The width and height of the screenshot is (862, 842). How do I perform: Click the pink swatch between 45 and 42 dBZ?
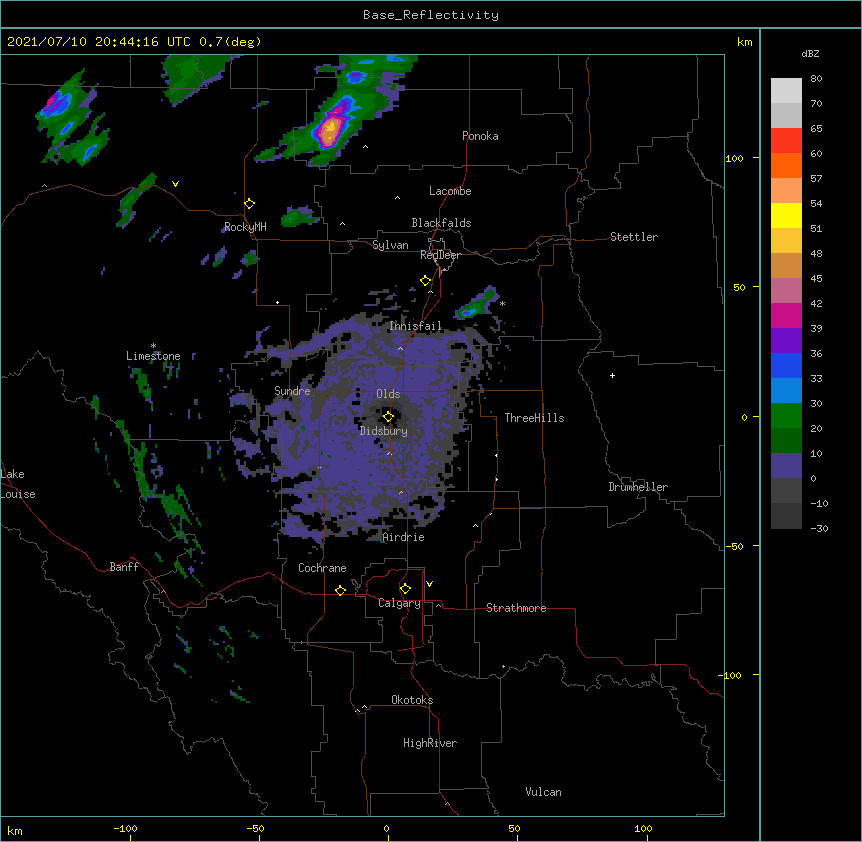click(x=786, y=290)
